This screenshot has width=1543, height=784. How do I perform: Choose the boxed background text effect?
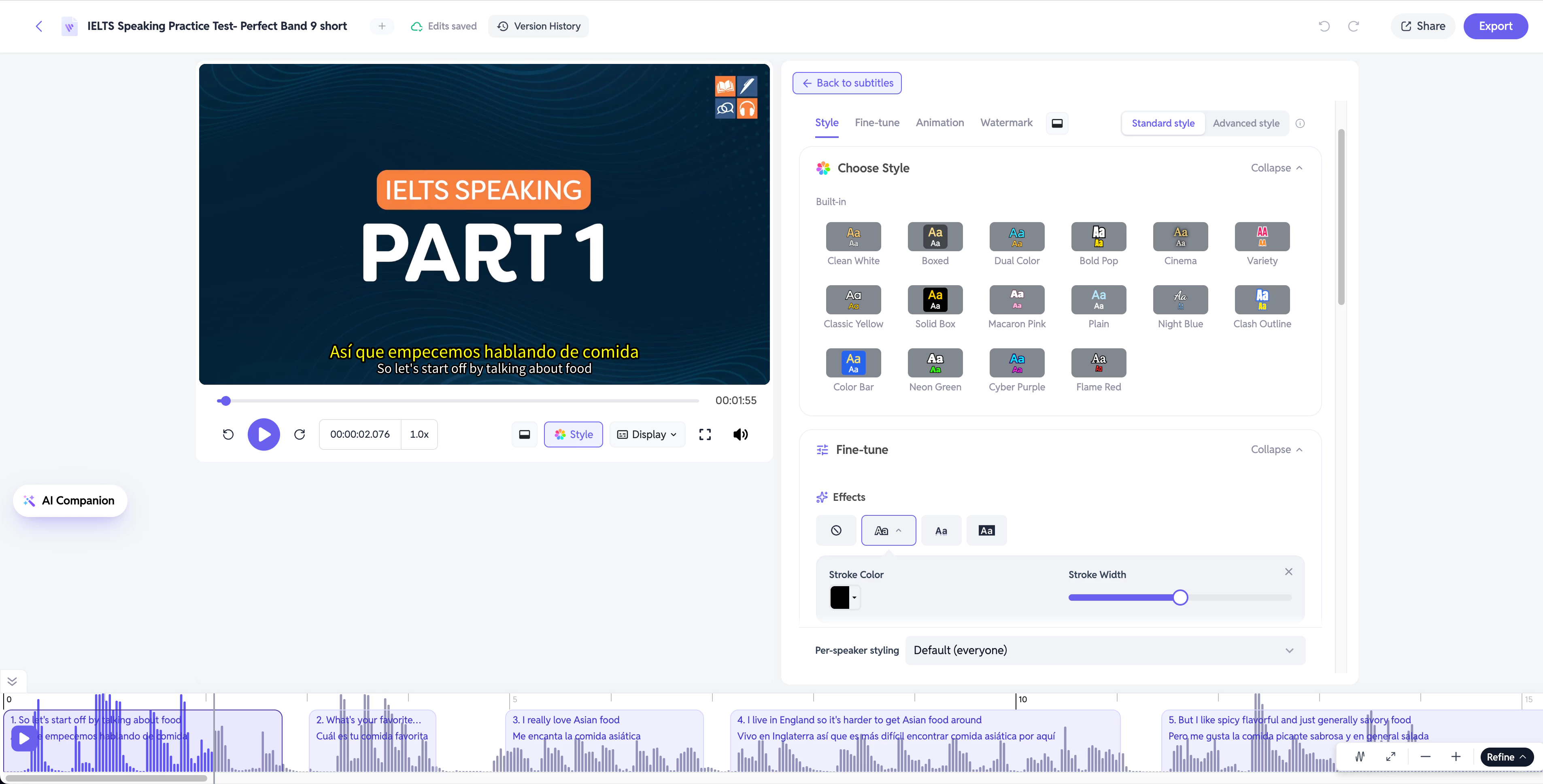pos(986,530)
